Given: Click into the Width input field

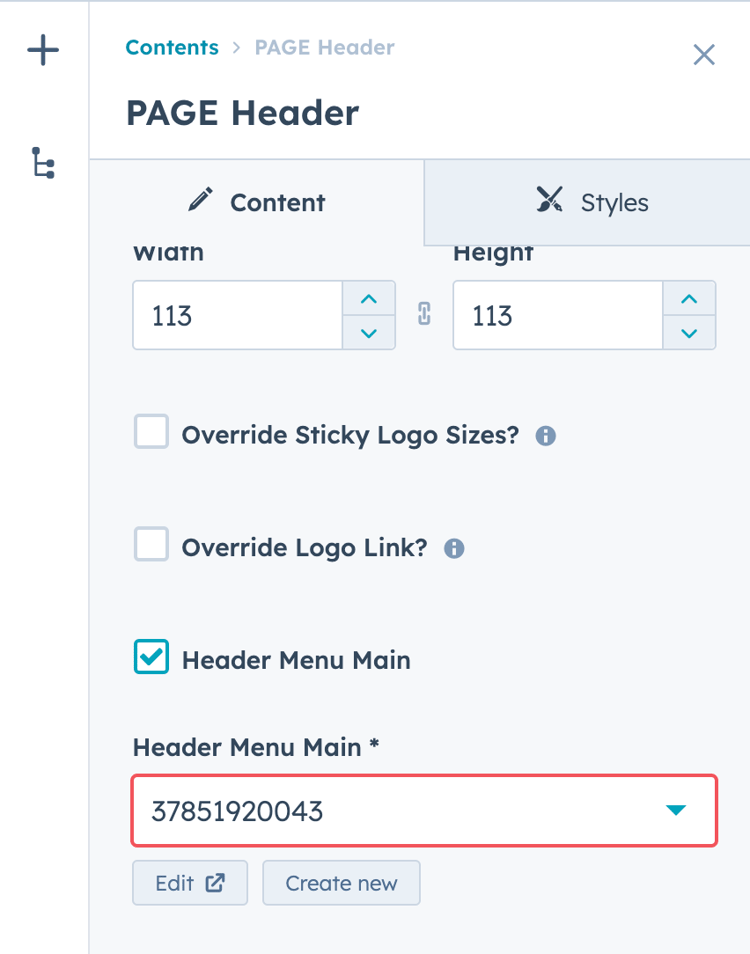Looking at the screenshot, I should [238, 316].
